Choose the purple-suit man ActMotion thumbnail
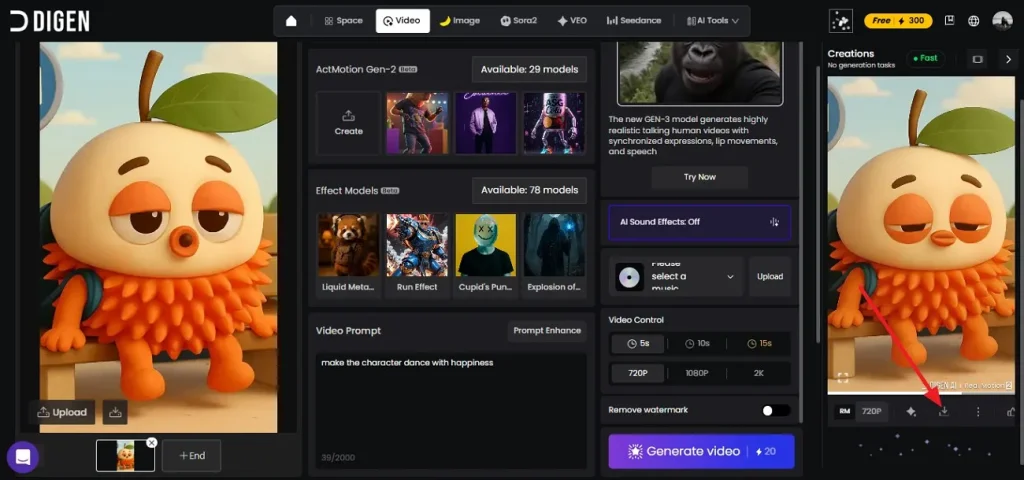 click(486, 123)
